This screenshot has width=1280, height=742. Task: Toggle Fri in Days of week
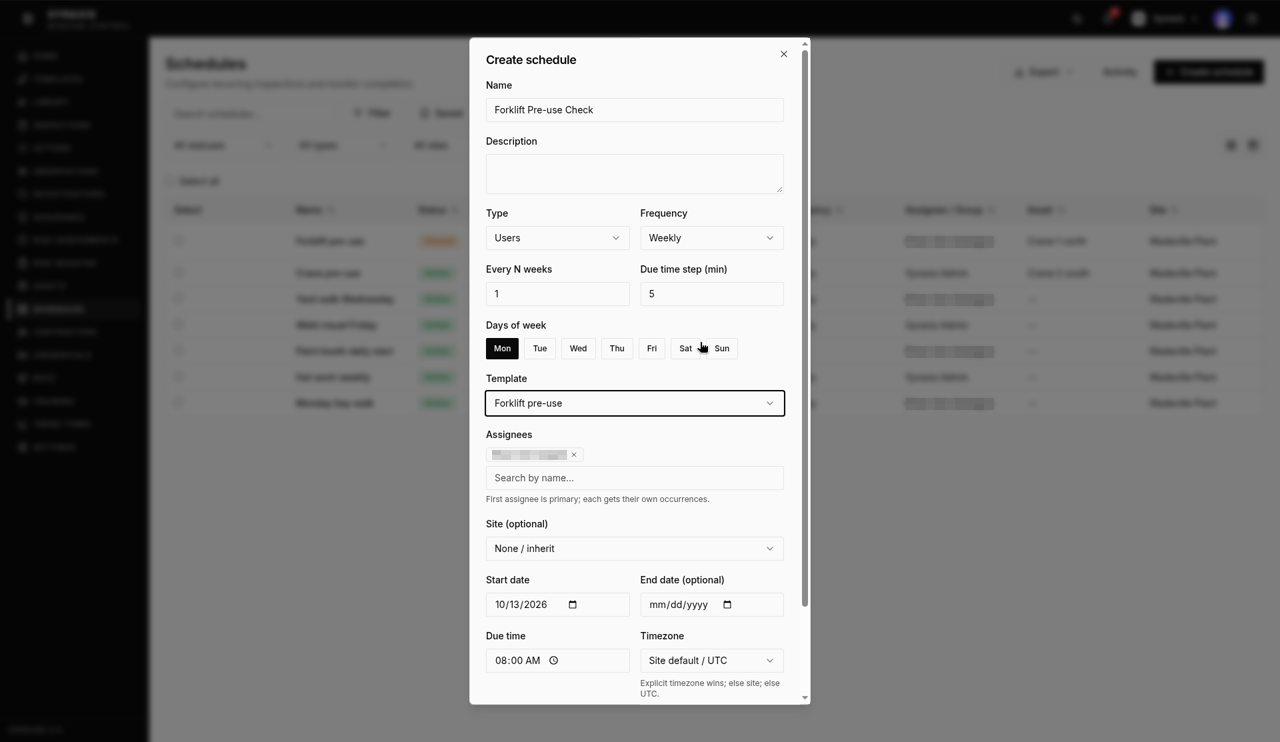click(652, 349)
